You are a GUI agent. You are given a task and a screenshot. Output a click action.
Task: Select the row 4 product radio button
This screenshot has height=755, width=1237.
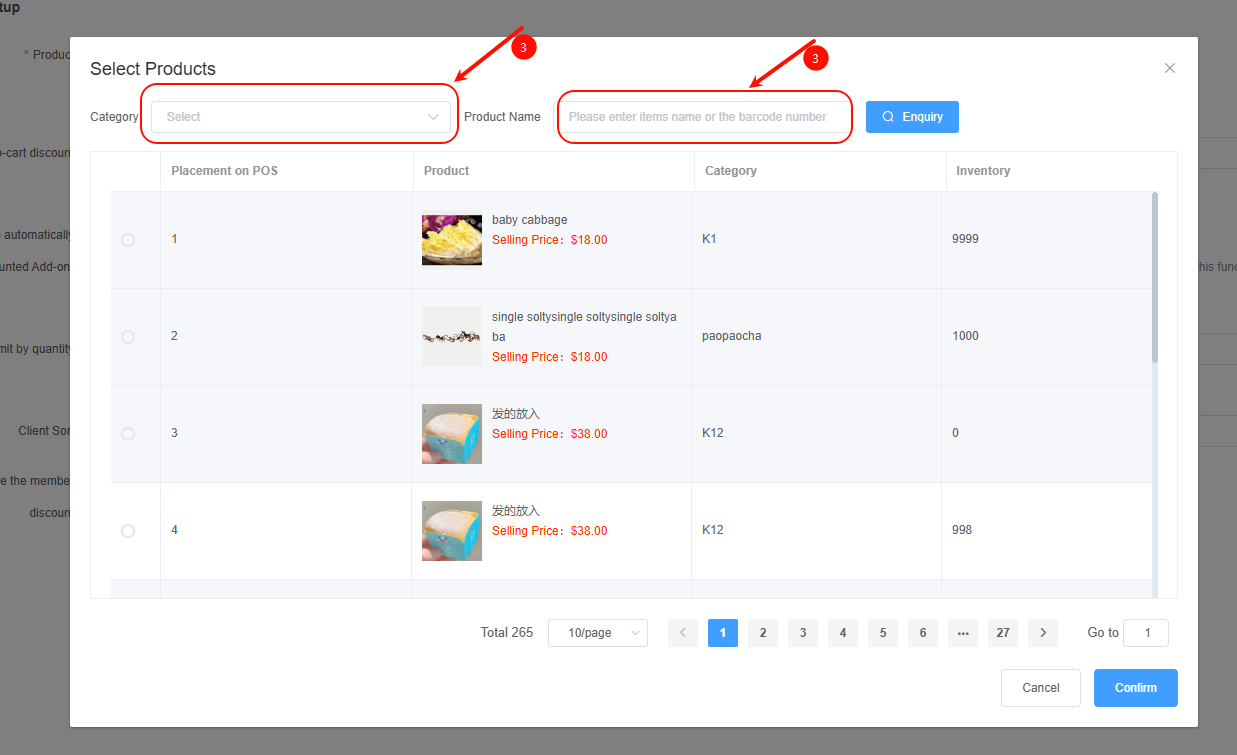[x=128, y=531]
